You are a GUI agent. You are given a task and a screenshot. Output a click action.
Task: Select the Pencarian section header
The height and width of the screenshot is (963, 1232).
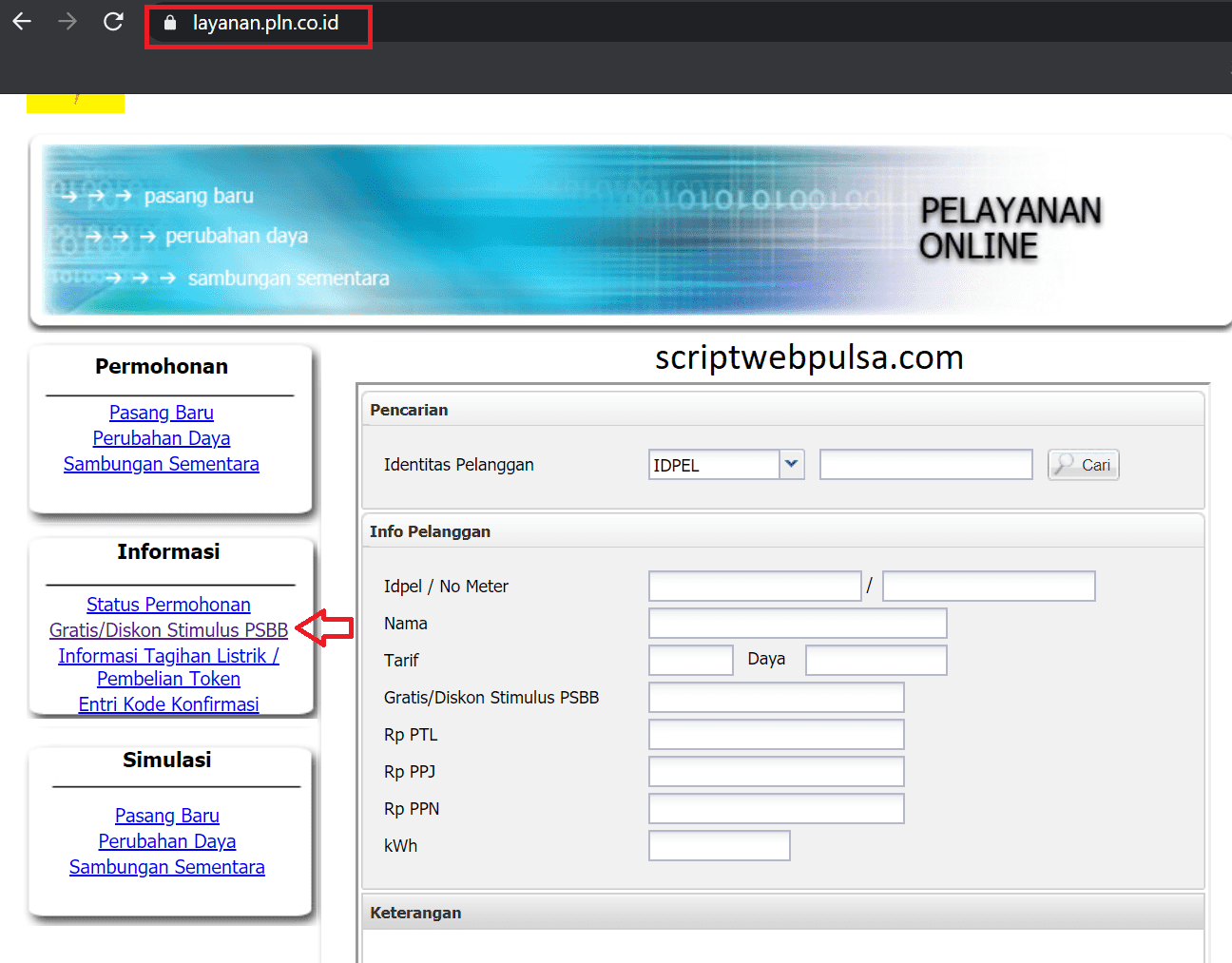(x=409, y=409)
